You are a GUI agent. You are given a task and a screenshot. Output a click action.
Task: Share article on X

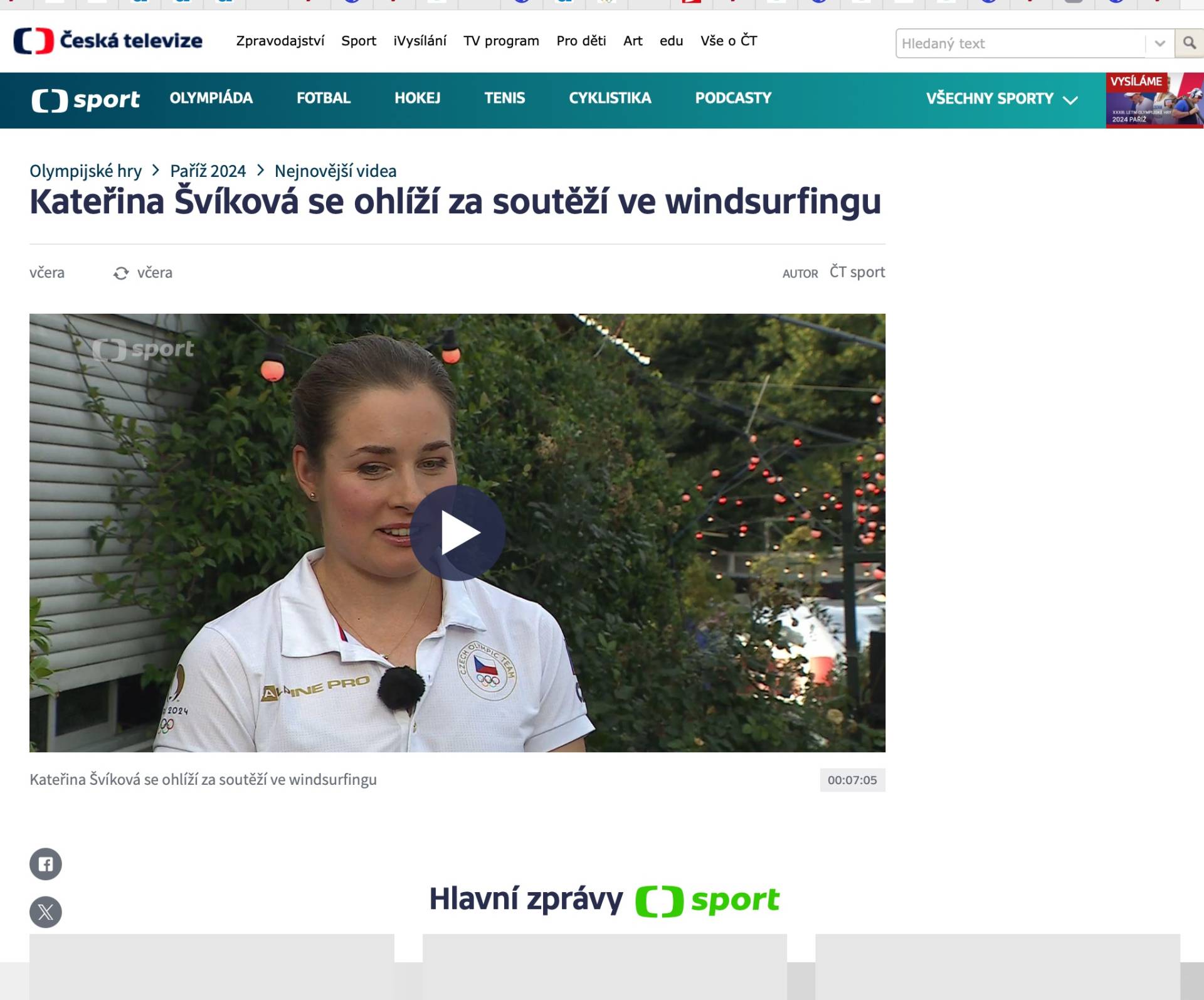click(x=46, y=912)
